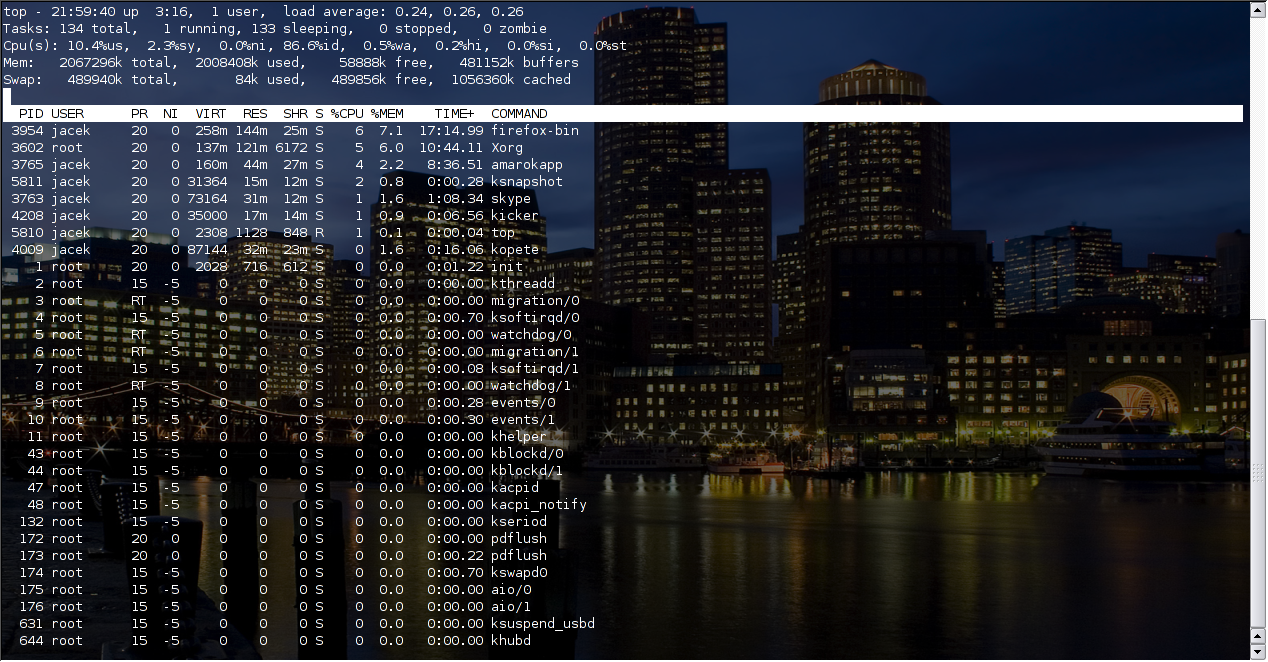Click the 8:36.51 time value
Viewport: 1268px width, 662px height.
click(455, 165)
